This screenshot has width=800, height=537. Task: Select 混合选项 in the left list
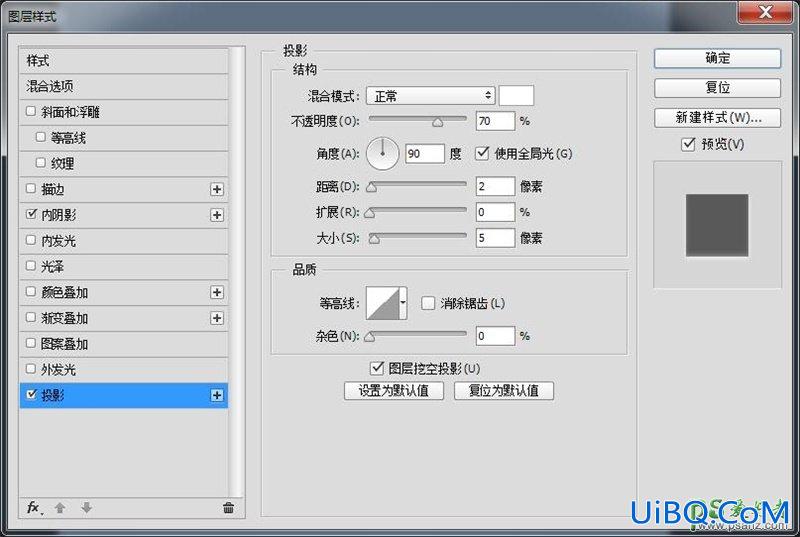coord(123,86)
